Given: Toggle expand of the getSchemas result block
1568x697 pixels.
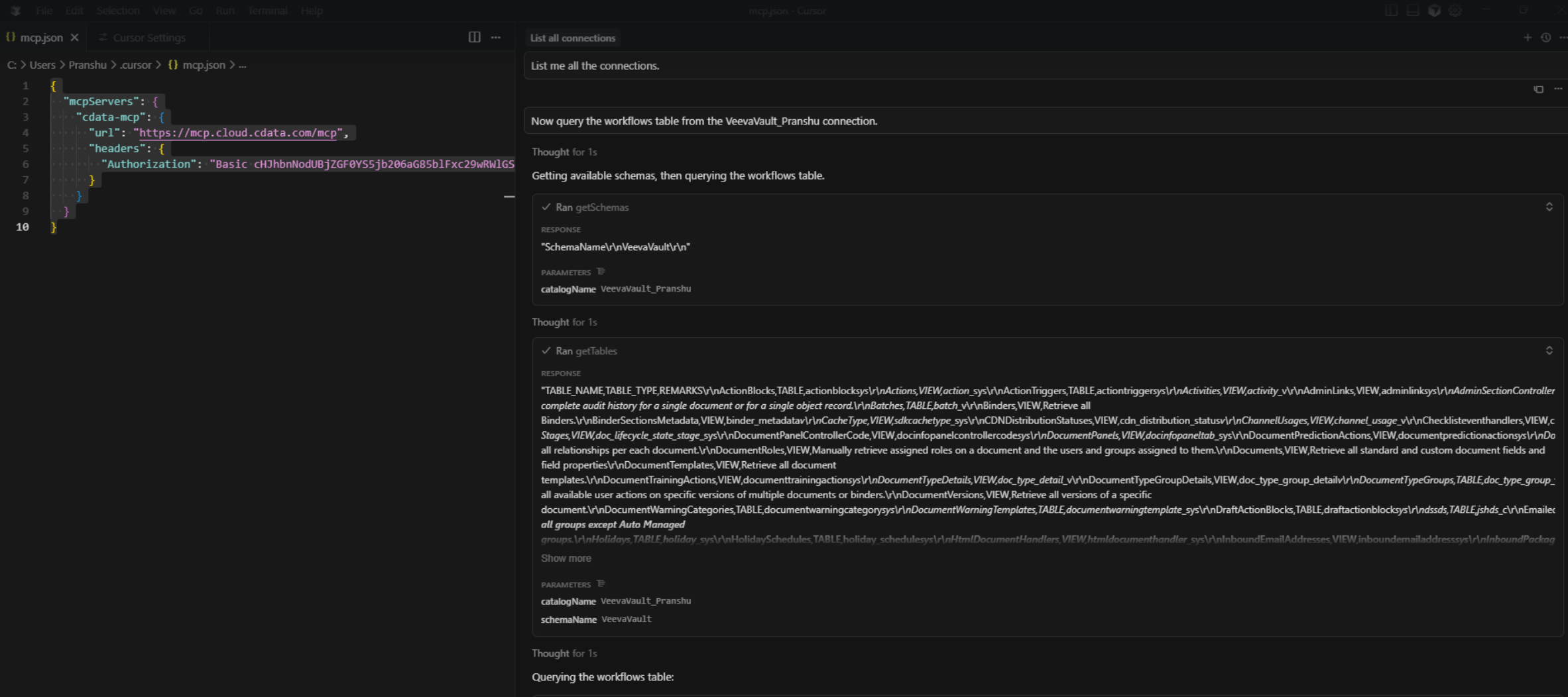Looking at the screenshot, I should point(1549,207).
